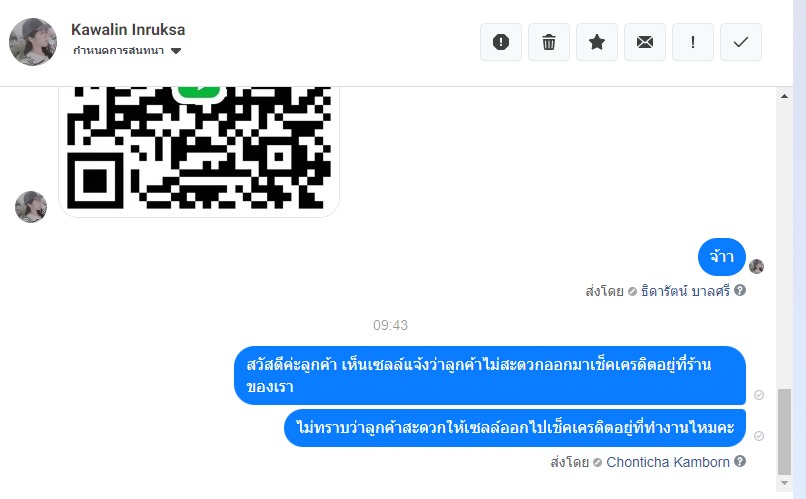The image size is (806, 499).
Task: Mark conversation done with checkmark button
Action: point(741,42)
